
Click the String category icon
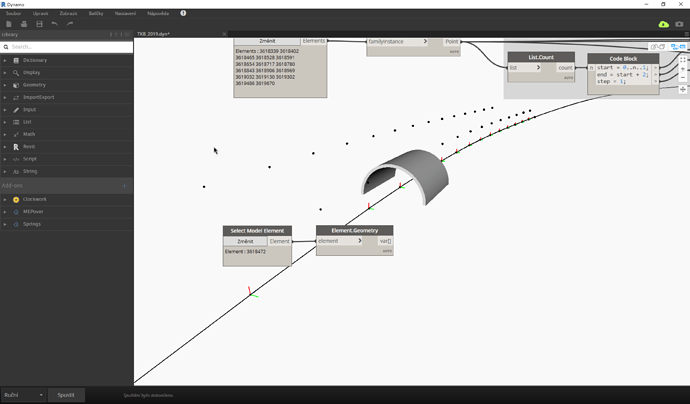16,171
